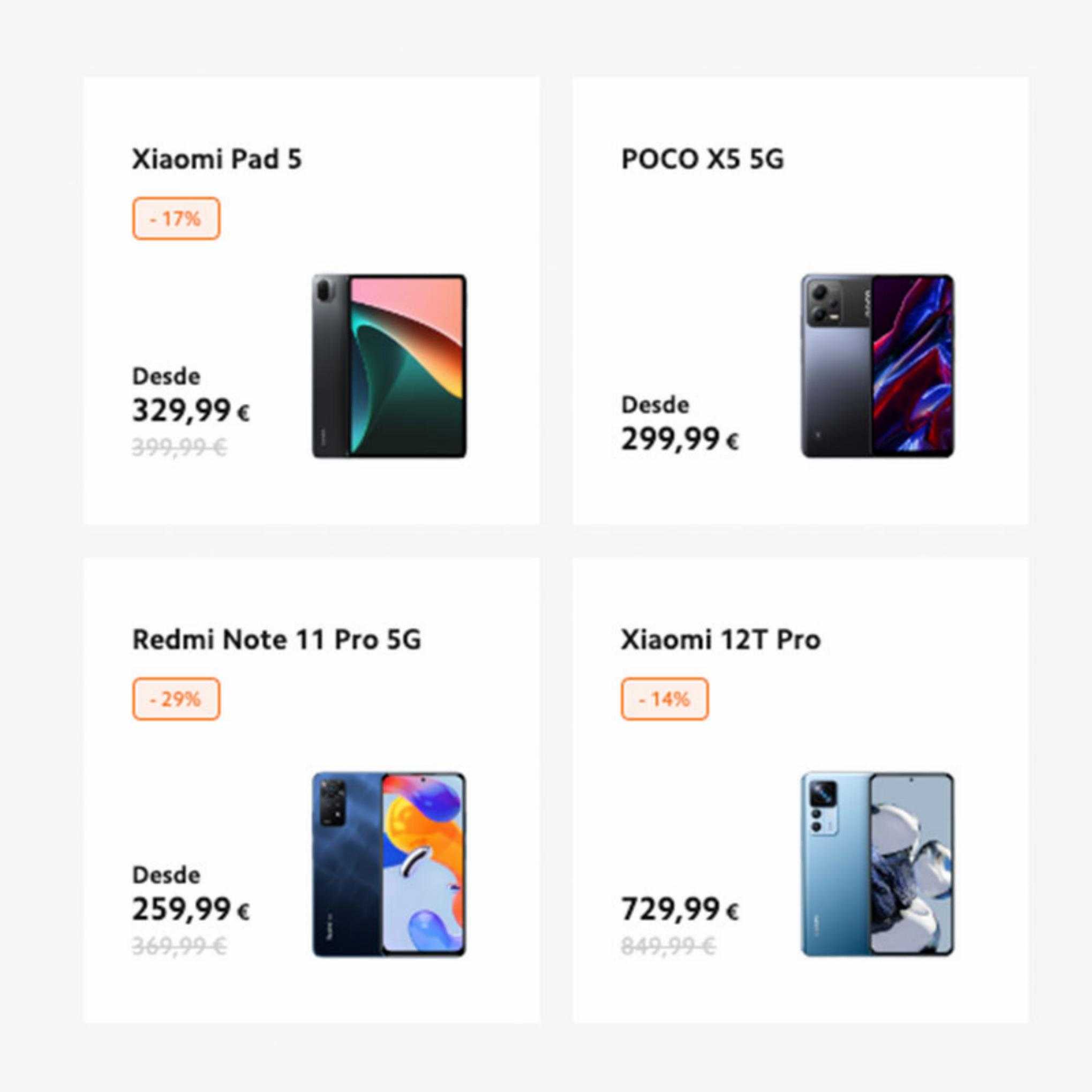Open the Redmi Note 11 Pro 5G phone image
1092x1092 pixels.
click(389, 865)
